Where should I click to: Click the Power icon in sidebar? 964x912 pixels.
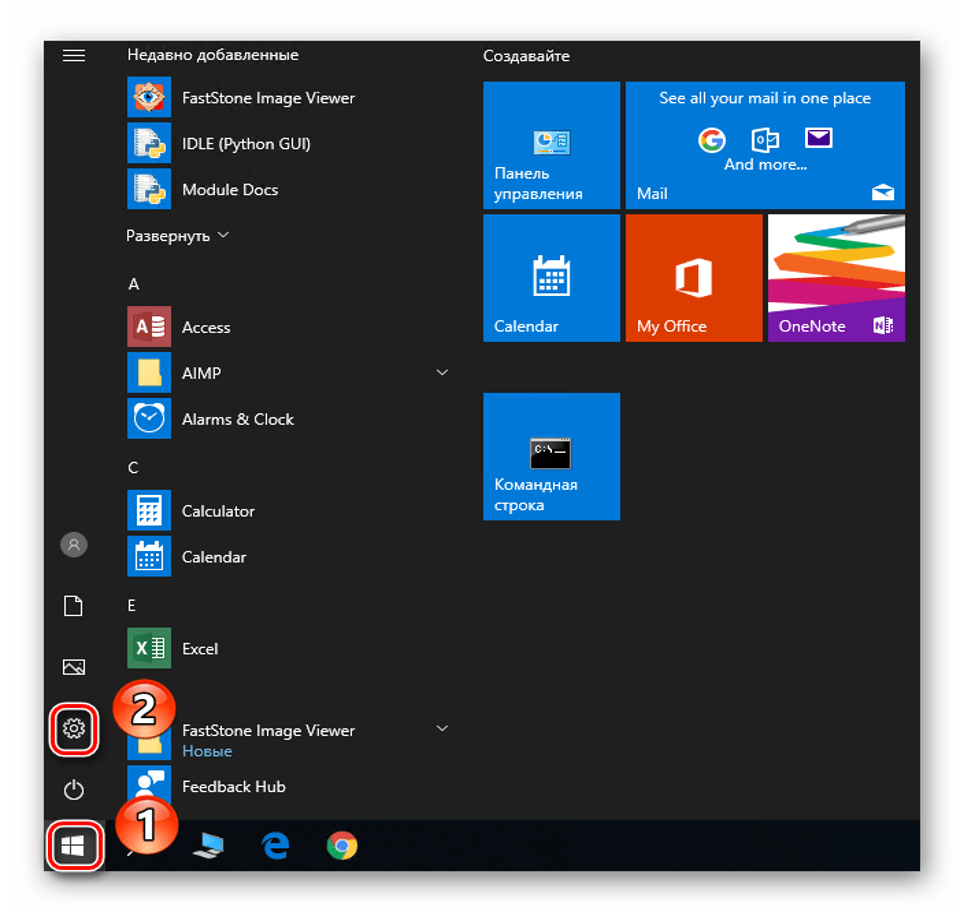pyautogui.click(x=74, y=790)
